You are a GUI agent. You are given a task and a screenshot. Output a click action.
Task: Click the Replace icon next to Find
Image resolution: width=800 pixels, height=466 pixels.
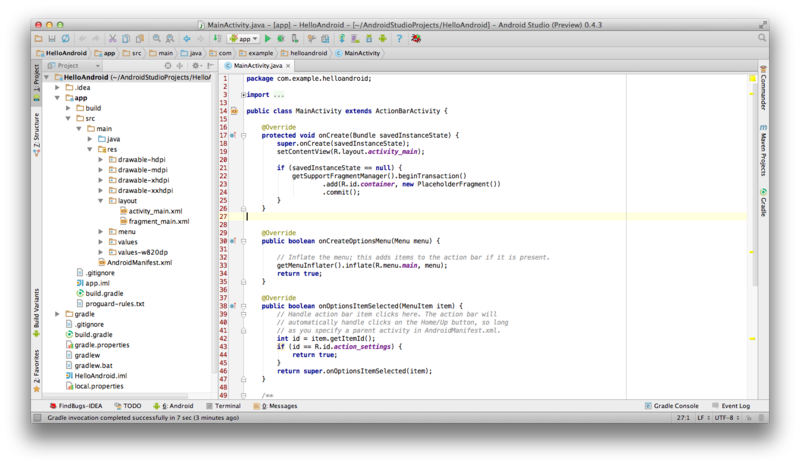170,38
